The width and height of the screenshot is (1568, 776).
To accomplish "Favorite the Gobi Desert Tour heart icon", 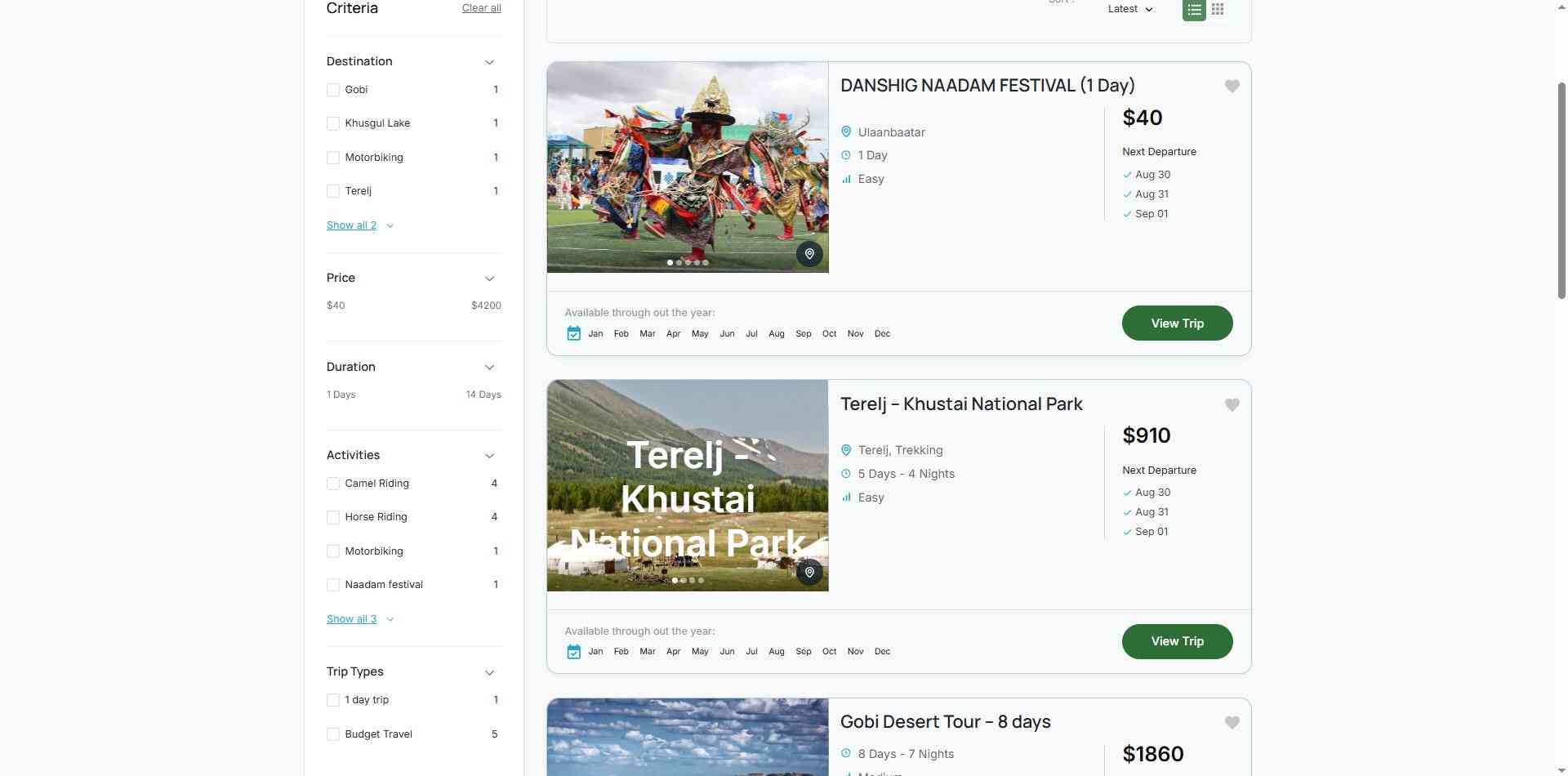I will (x=1232, y=722).
